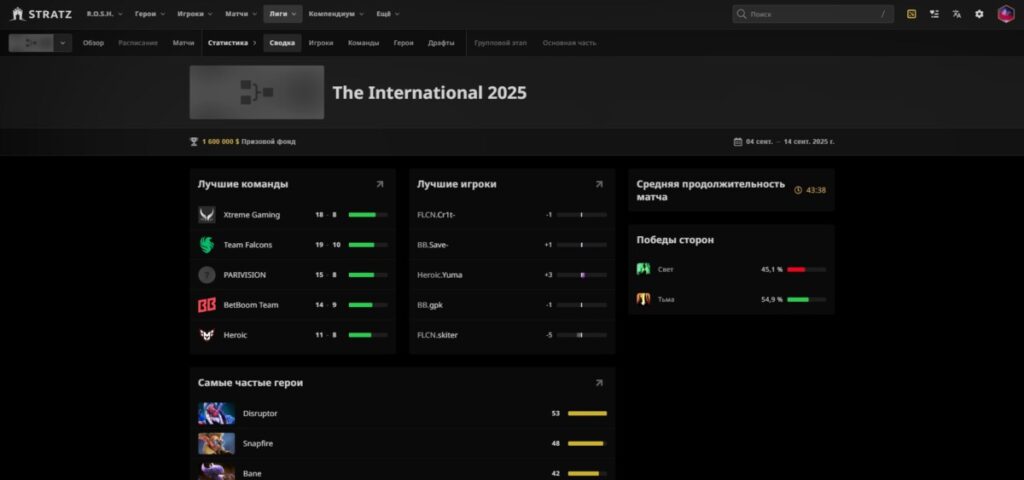
Task: Expand the Компендиум menu
Action: click(x=336, y=14)
